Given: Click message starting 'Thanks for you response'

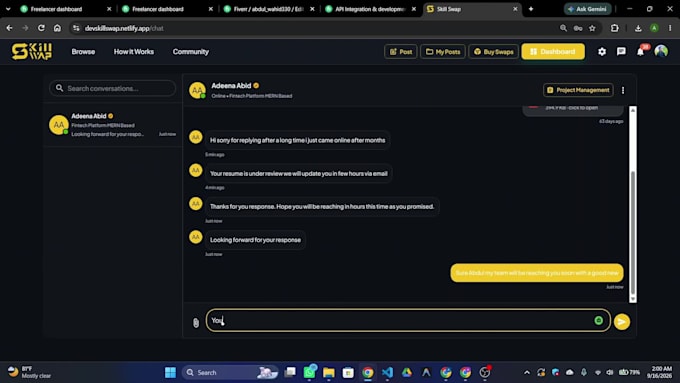Looking at the screenshot, I should [x=322, y=206].
